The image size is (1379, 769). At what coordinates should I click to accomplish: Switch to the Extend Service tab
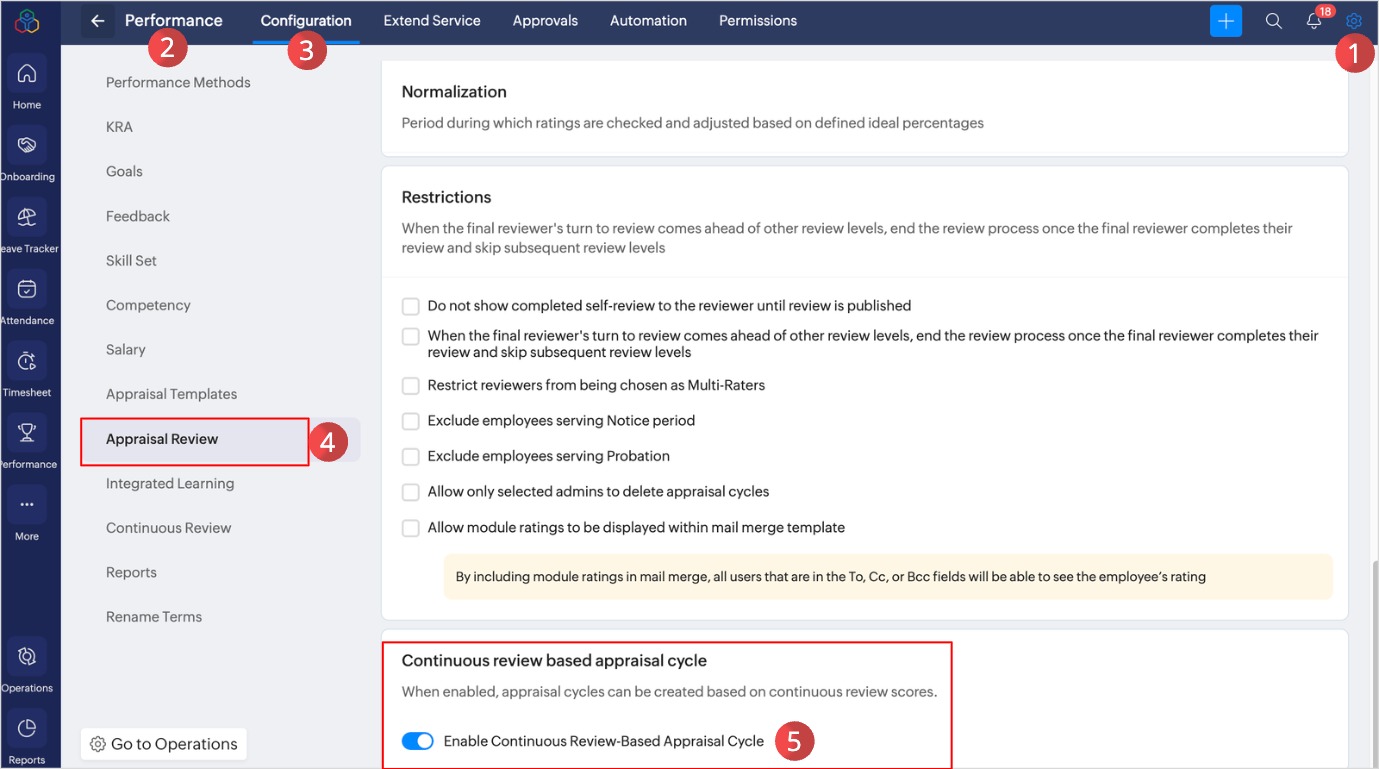coord(432,21)
